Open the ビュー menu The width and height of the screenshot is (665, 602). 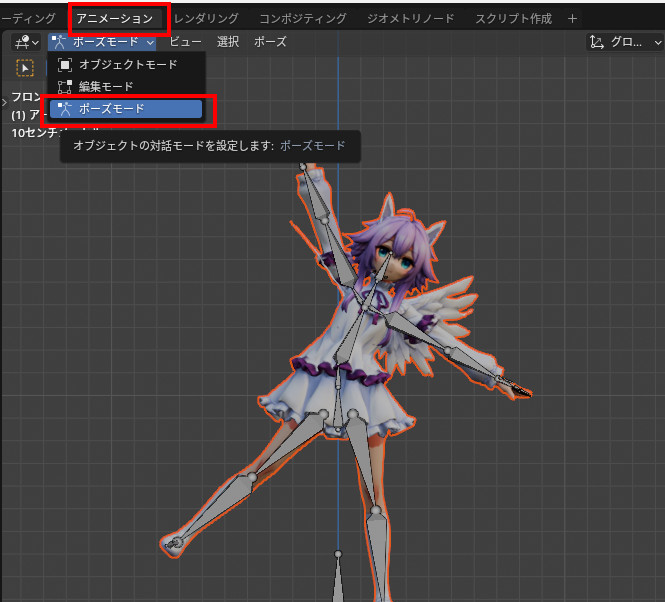pyautogui.click(x=184, y=42)
